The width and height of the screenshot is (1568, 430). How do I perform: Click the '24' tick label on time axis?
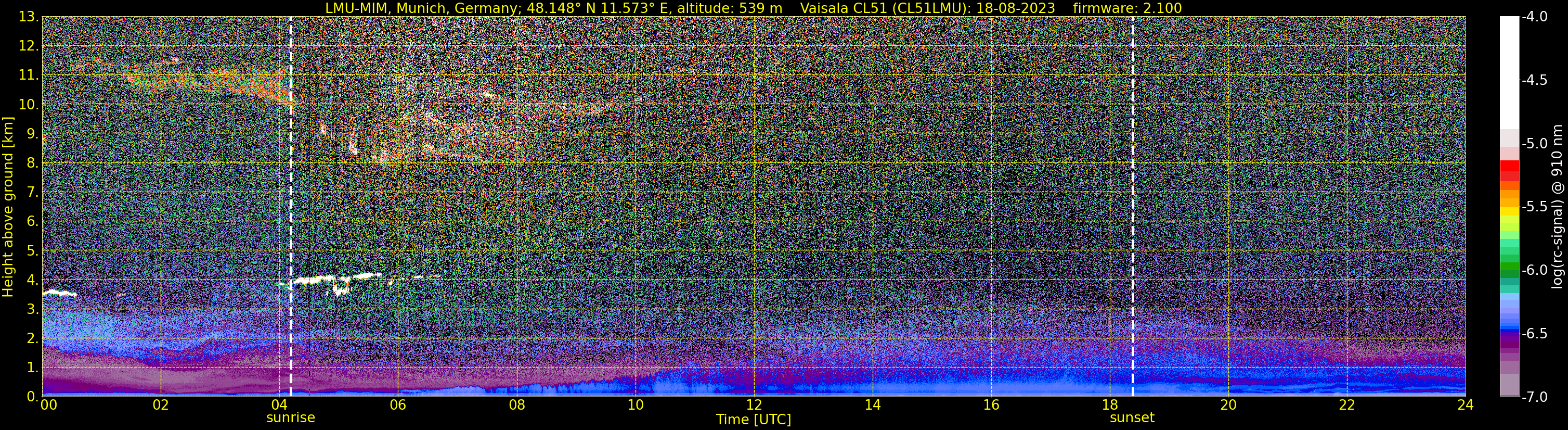pos(1466,405)
